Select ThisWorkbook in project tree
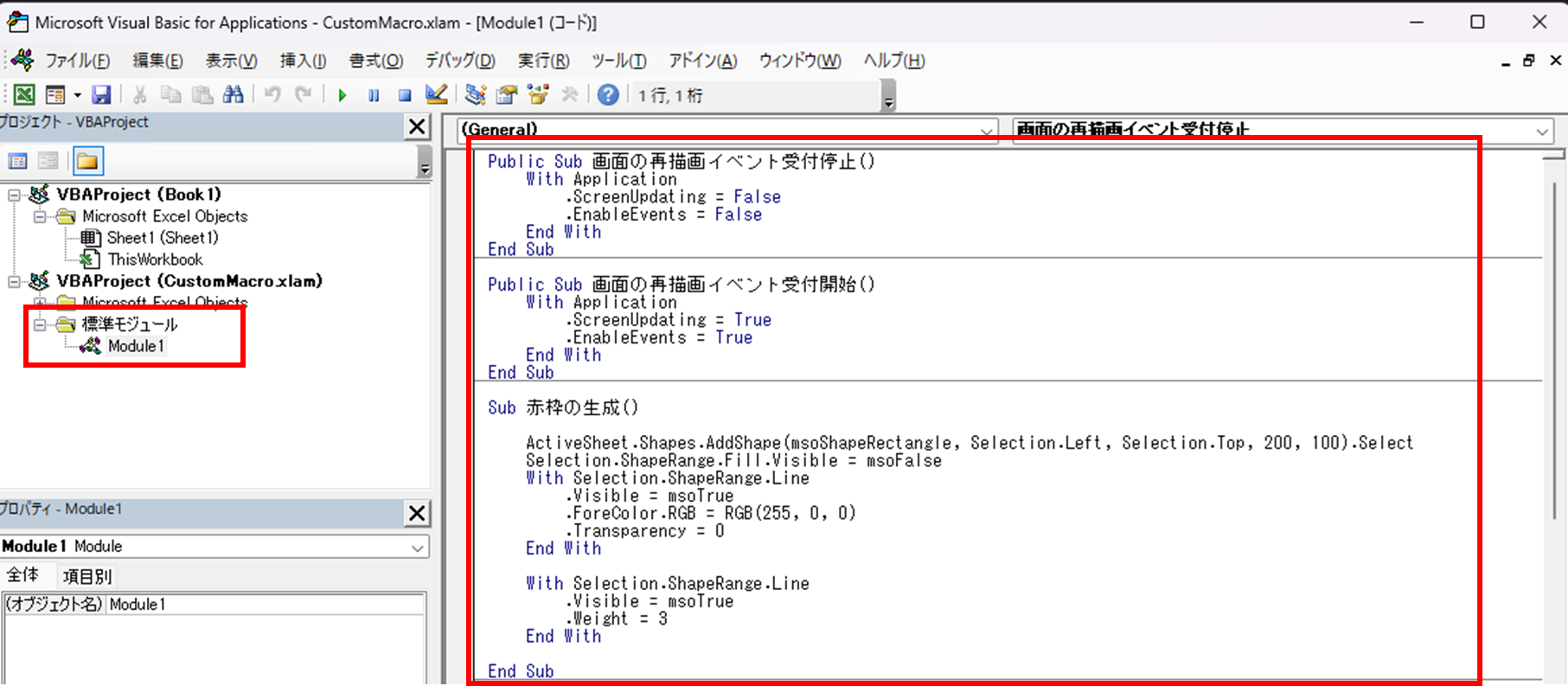Image resolution: width=1568 pixels, height=686 pixels. click(x=155, y=260)
